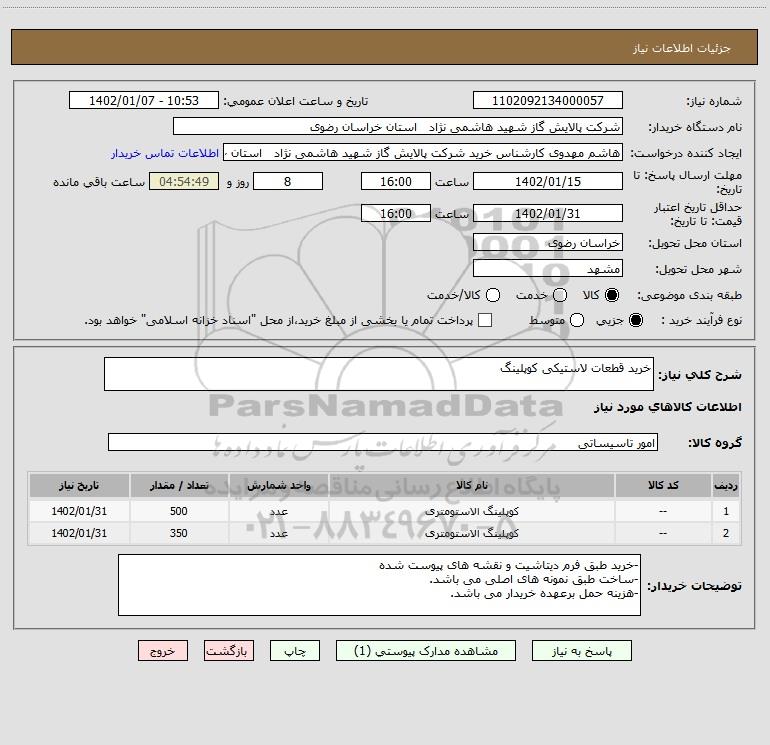
Task: Click the تعداد / مقدار column header
Action: coord(179,485)
